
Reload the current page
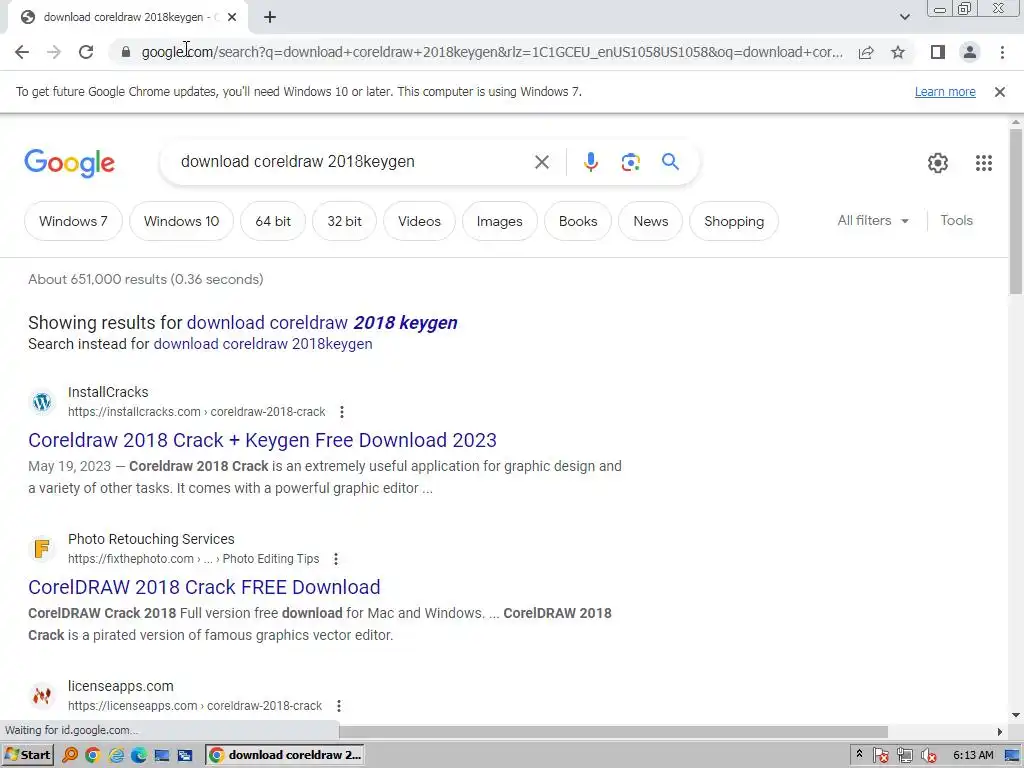[86, 52]
